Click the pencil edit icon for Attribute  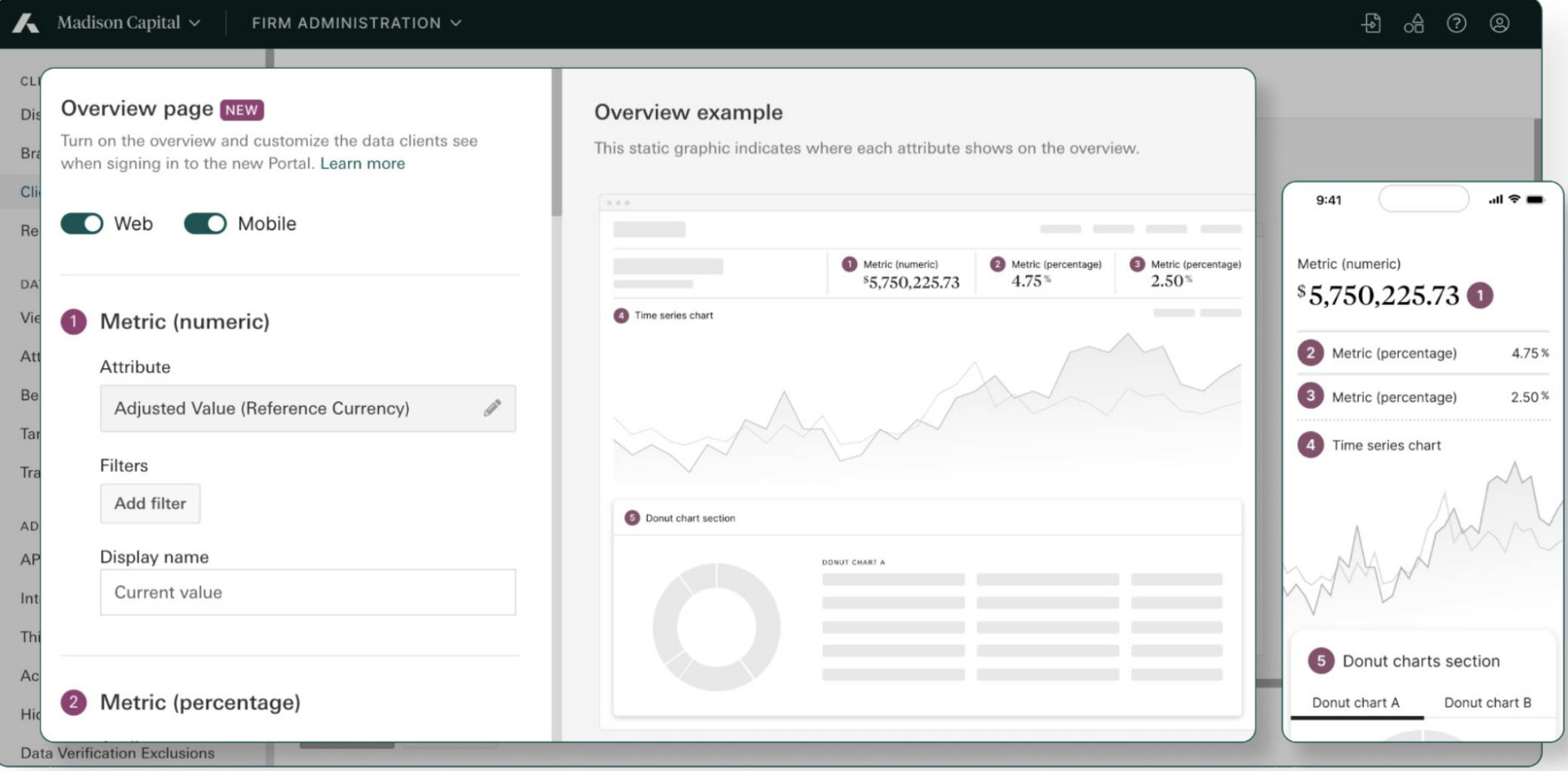pos(493,408)
